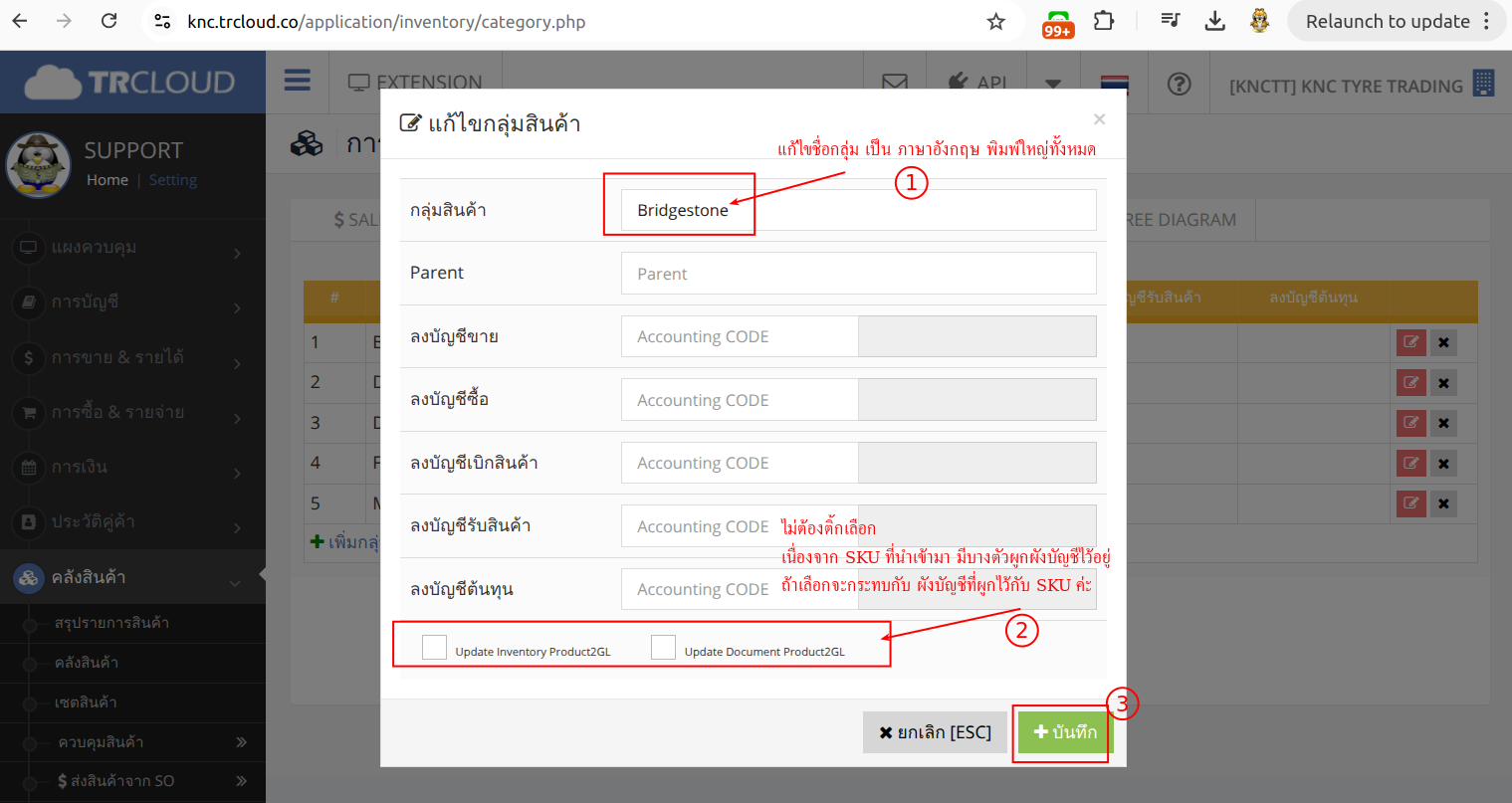Click the red edit icon in row 4

[x=1411, y=463]
